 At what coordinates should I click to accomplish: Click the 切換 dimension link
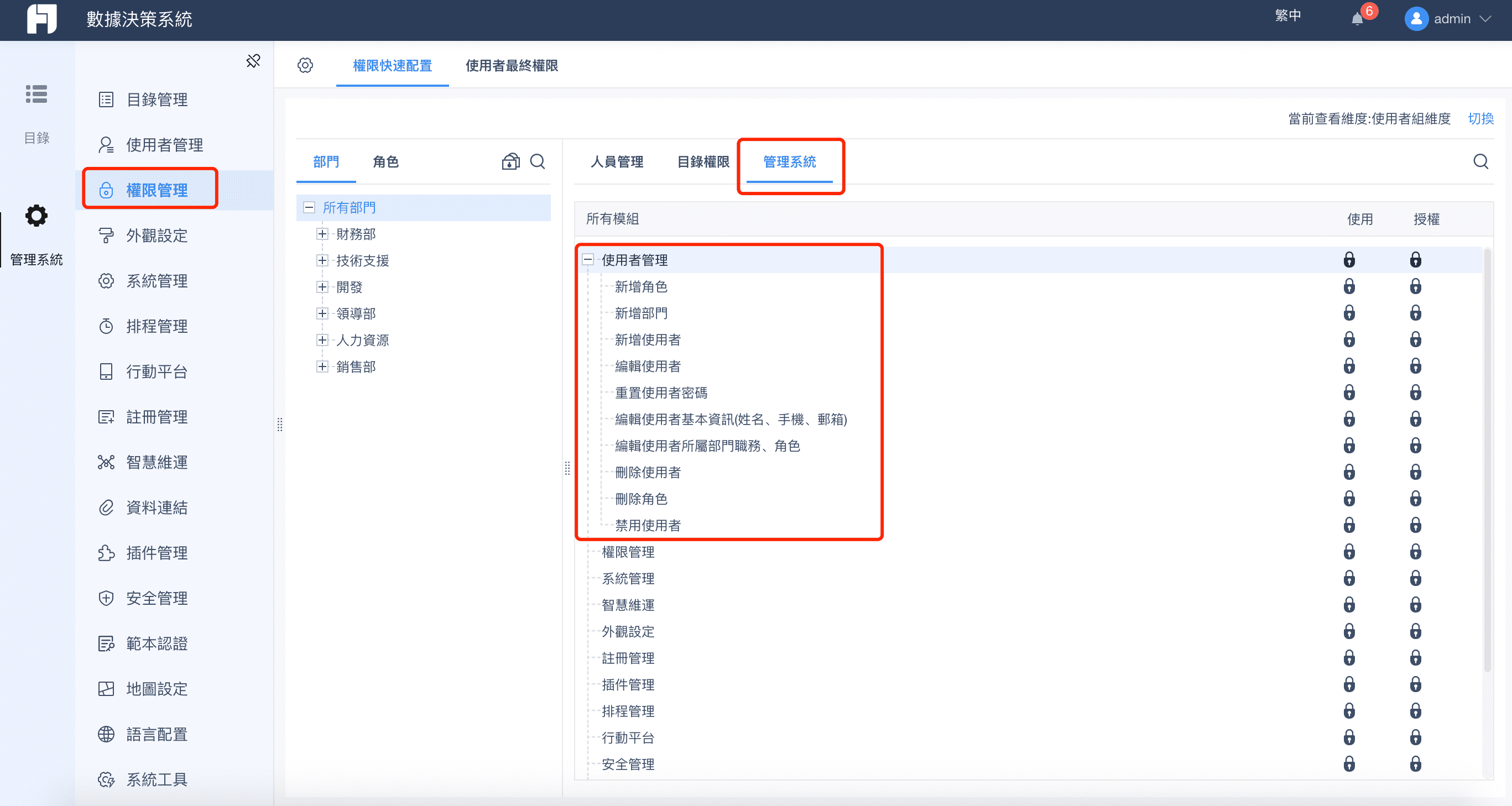tap(1480, 118)
